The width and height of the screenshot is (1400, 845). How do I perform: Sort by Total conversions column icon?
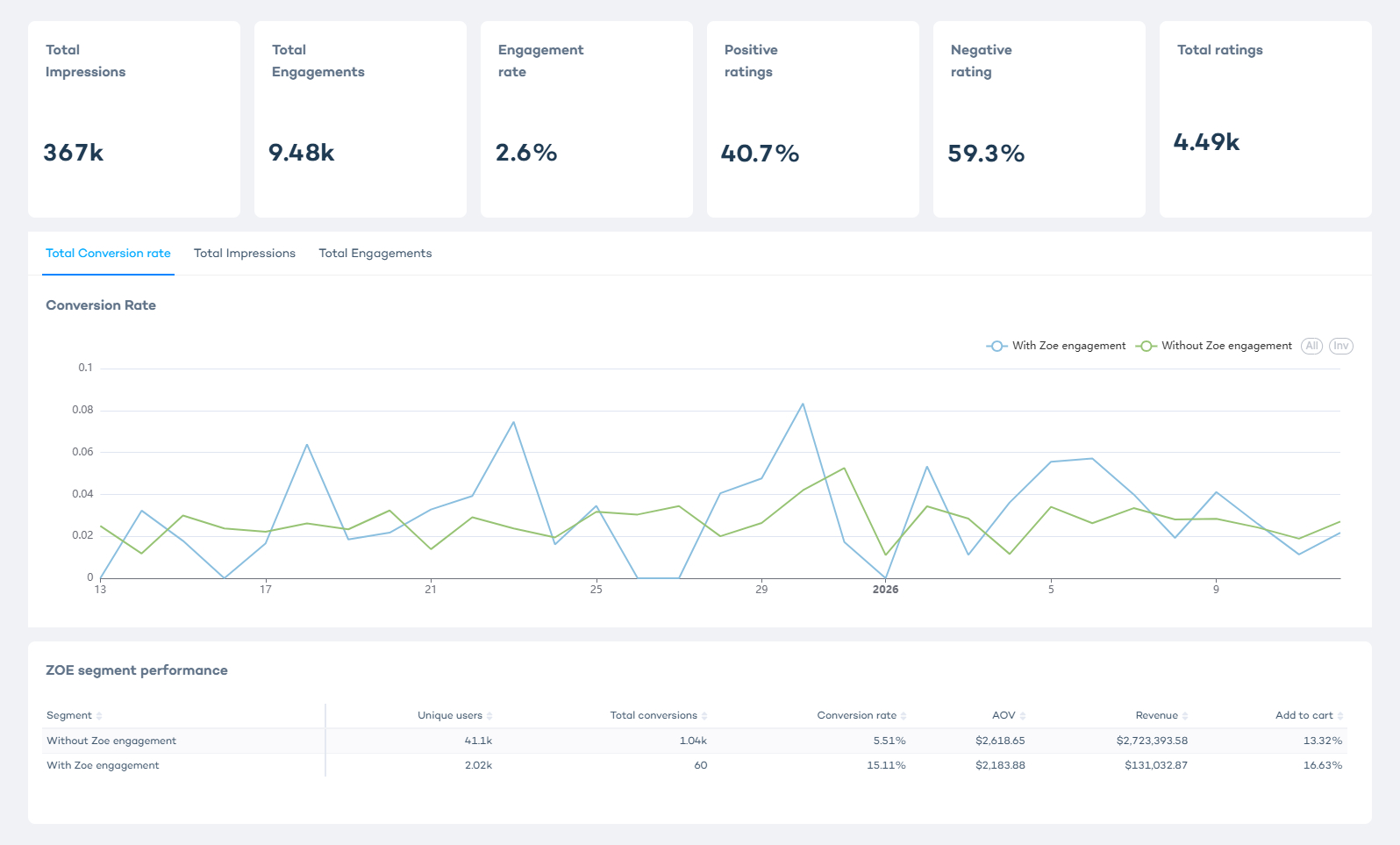coord(704,716)
